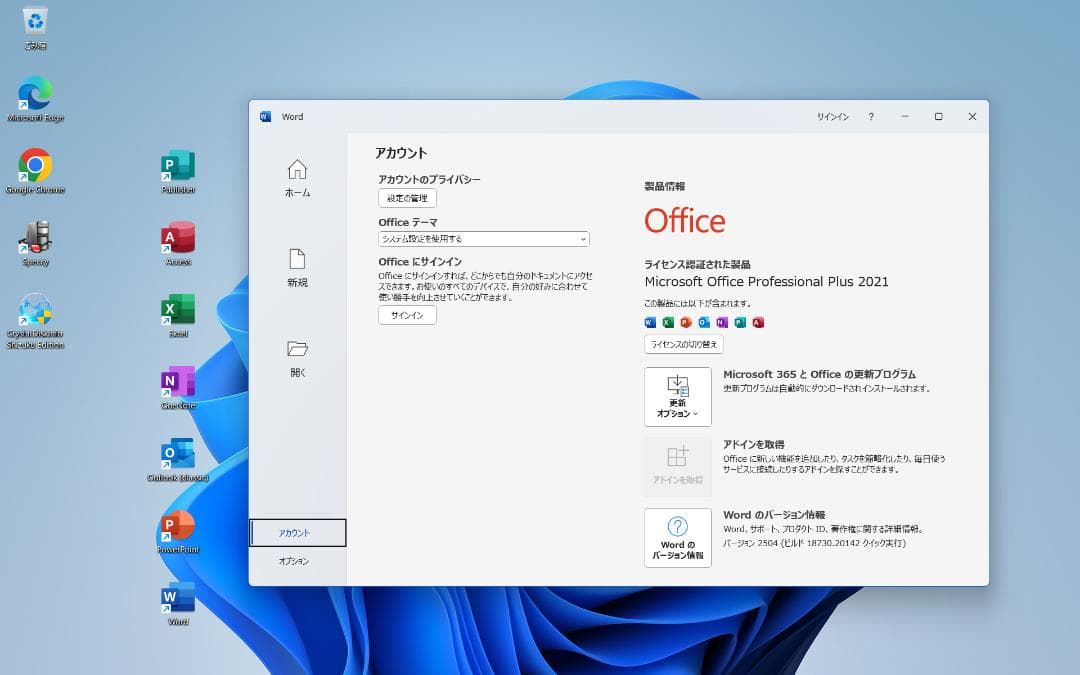The height and width of the screenshot is (675, 1080).
Task: Open the About Word (Word のバージョン情報) button
Action: [x=677, y=538]
